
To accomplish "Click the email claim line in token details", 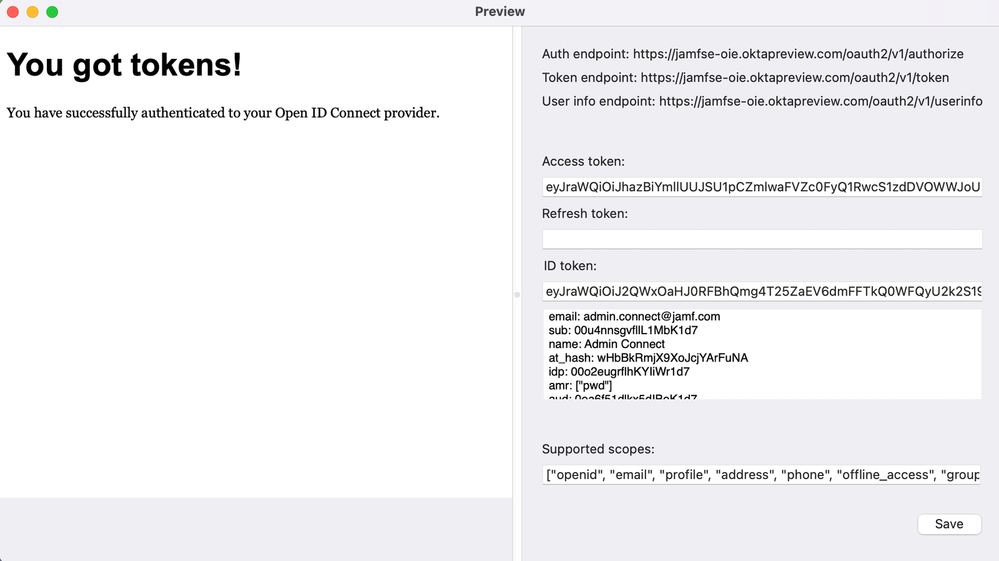I will point(634,316).
